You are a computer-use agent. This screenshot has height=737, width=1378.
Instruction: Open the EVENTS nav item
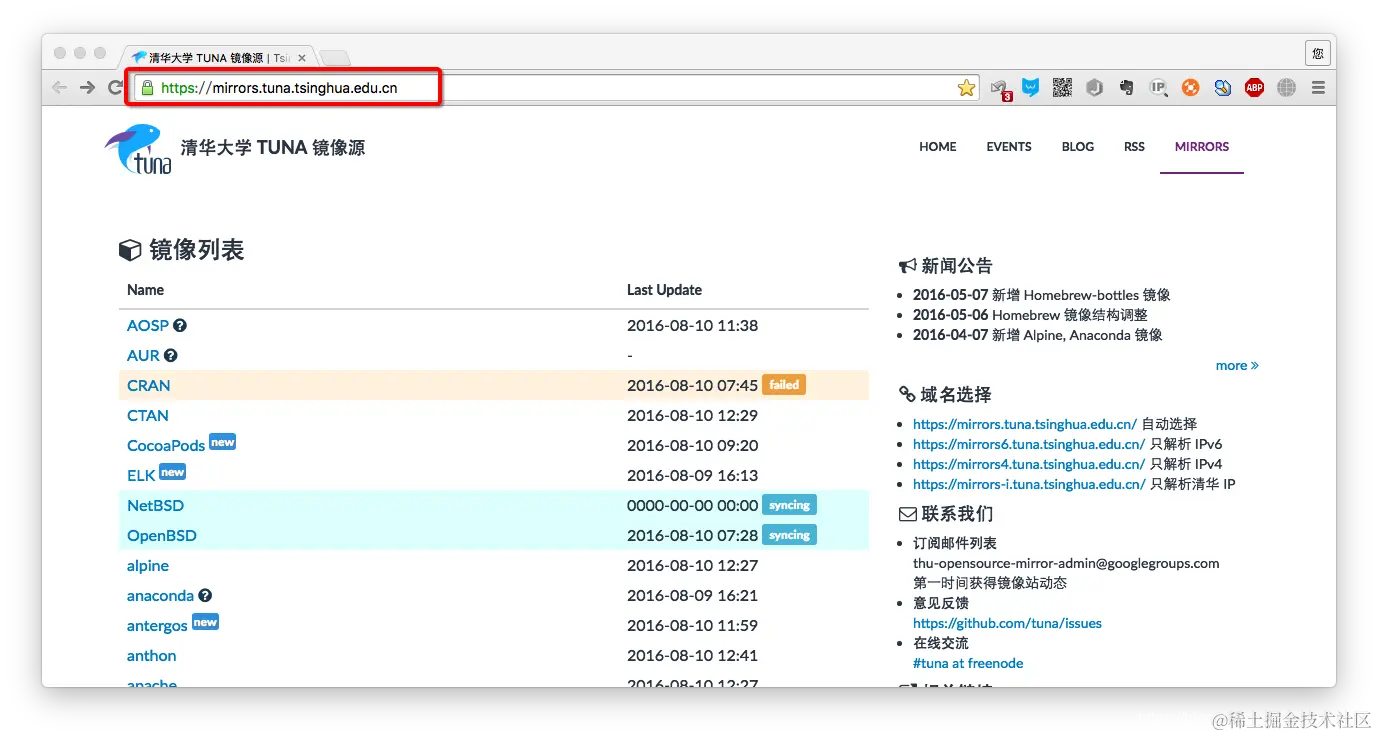pyautogui.click(x=1009, y=146)
